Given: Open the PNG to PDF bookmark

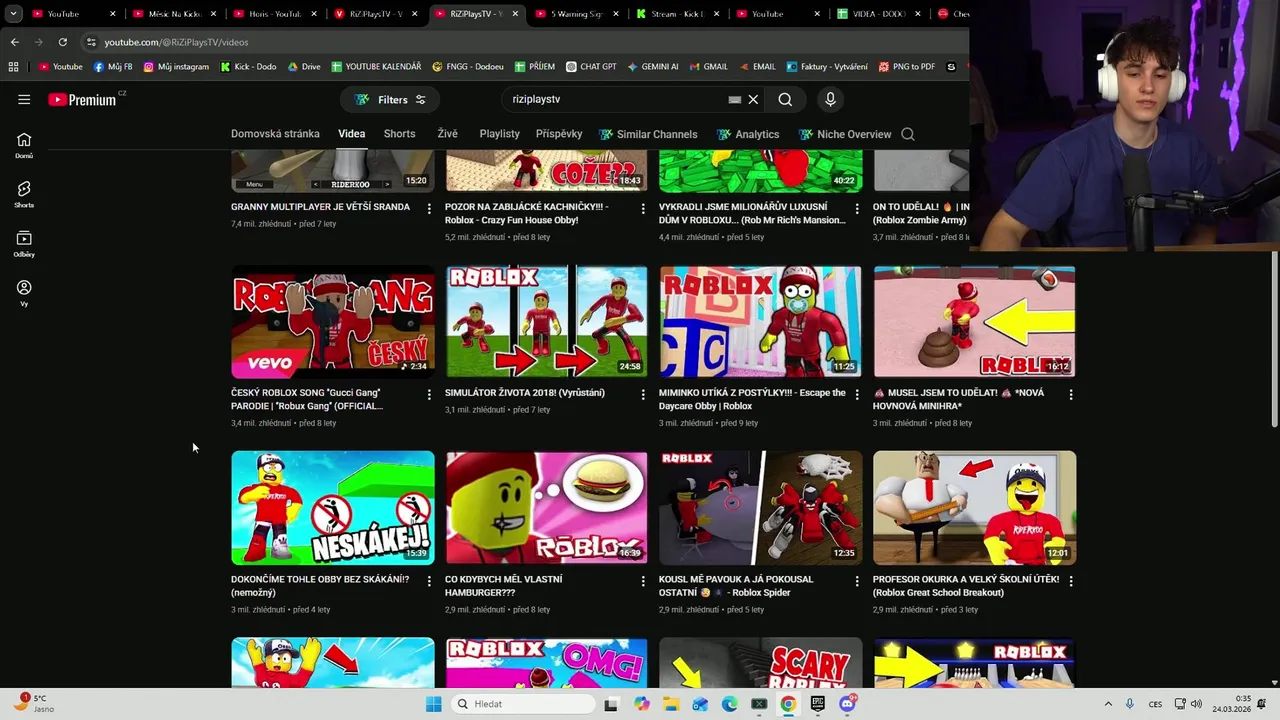Looking at the screenshot, I should click(x=906, y=67).
